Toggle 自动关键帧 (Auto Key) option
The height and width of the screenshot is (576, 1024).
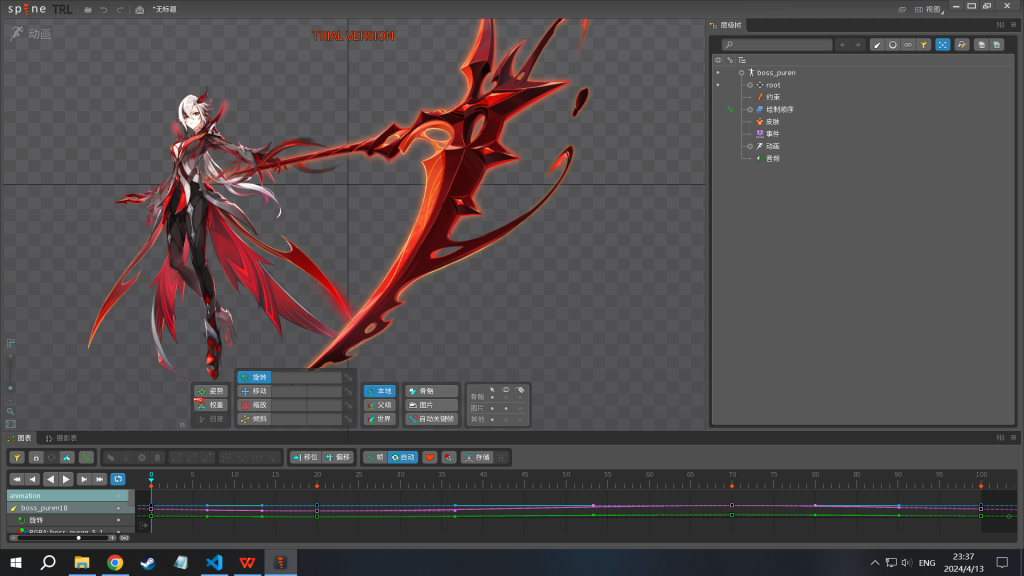[x=432, y=419]
